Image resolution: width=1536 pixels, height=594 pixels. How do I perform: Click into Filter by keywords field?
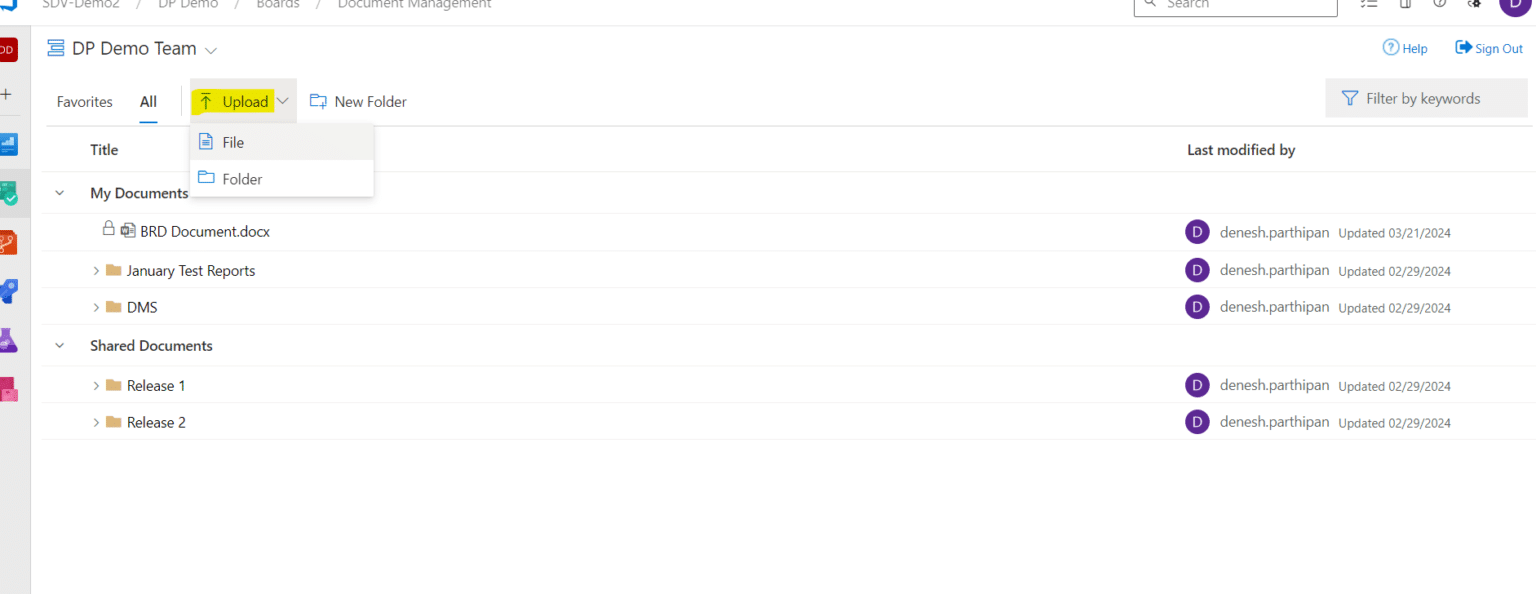(x=1427, y=98)
